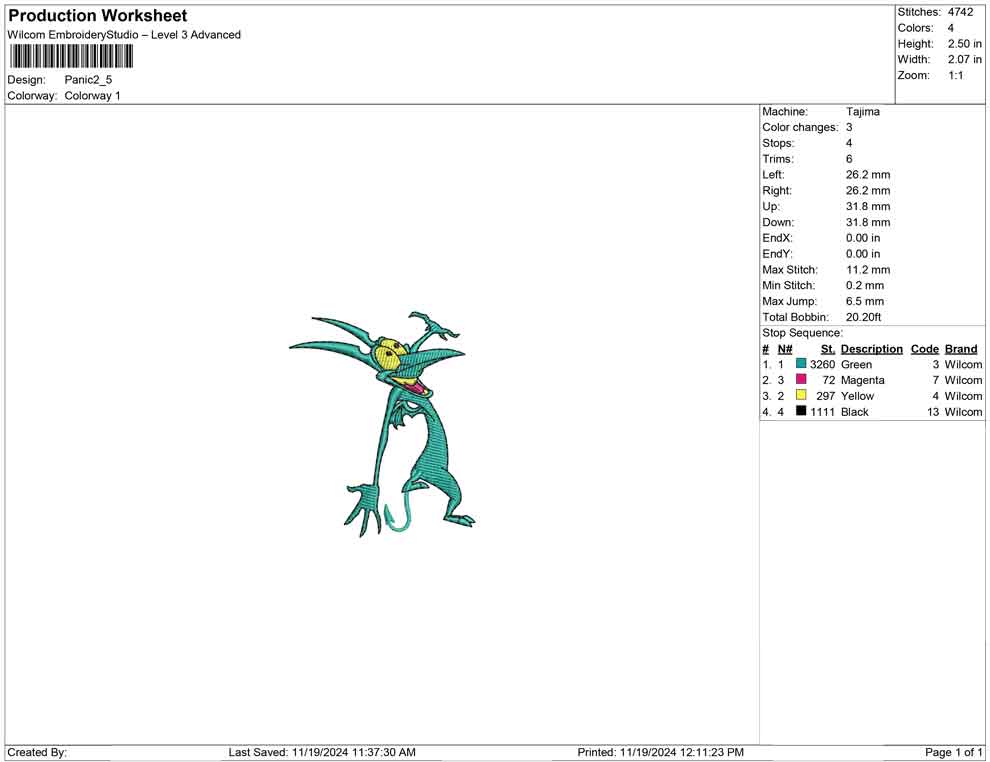
Task: Click the Max Jump value '6.5 mm'
Action: (865, 301)
